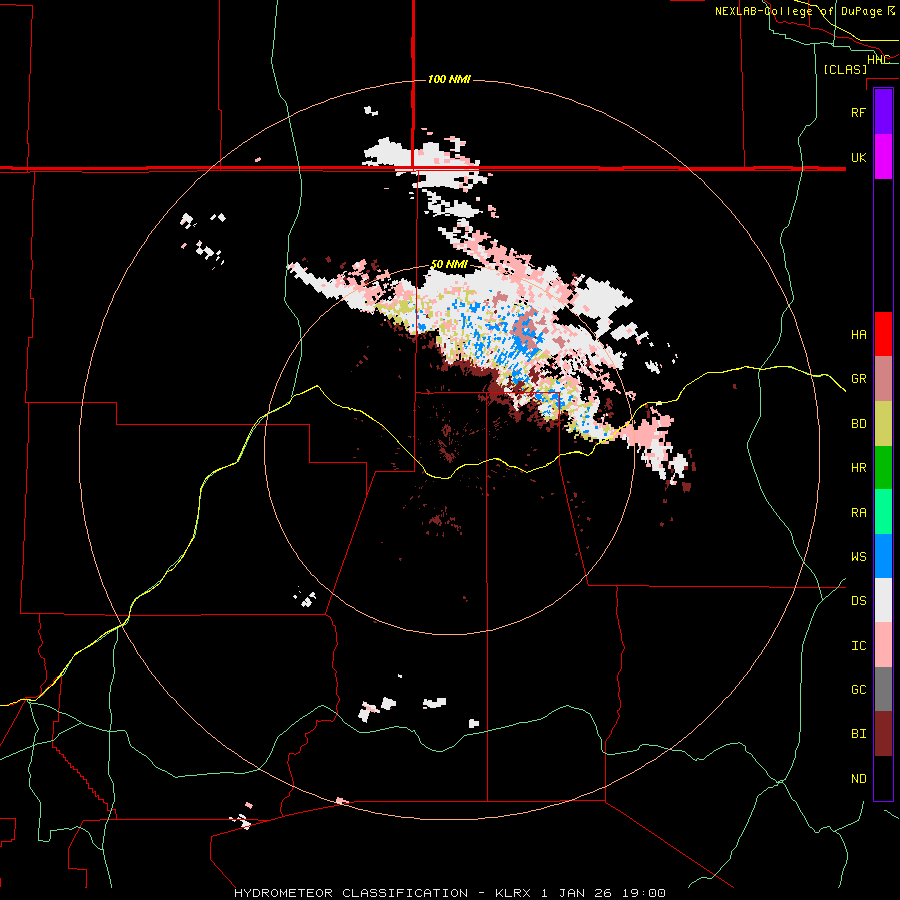Click the WS legend label
Image resolution: width=900 pixels, height=900 pixels.
(x=858, y=557)
